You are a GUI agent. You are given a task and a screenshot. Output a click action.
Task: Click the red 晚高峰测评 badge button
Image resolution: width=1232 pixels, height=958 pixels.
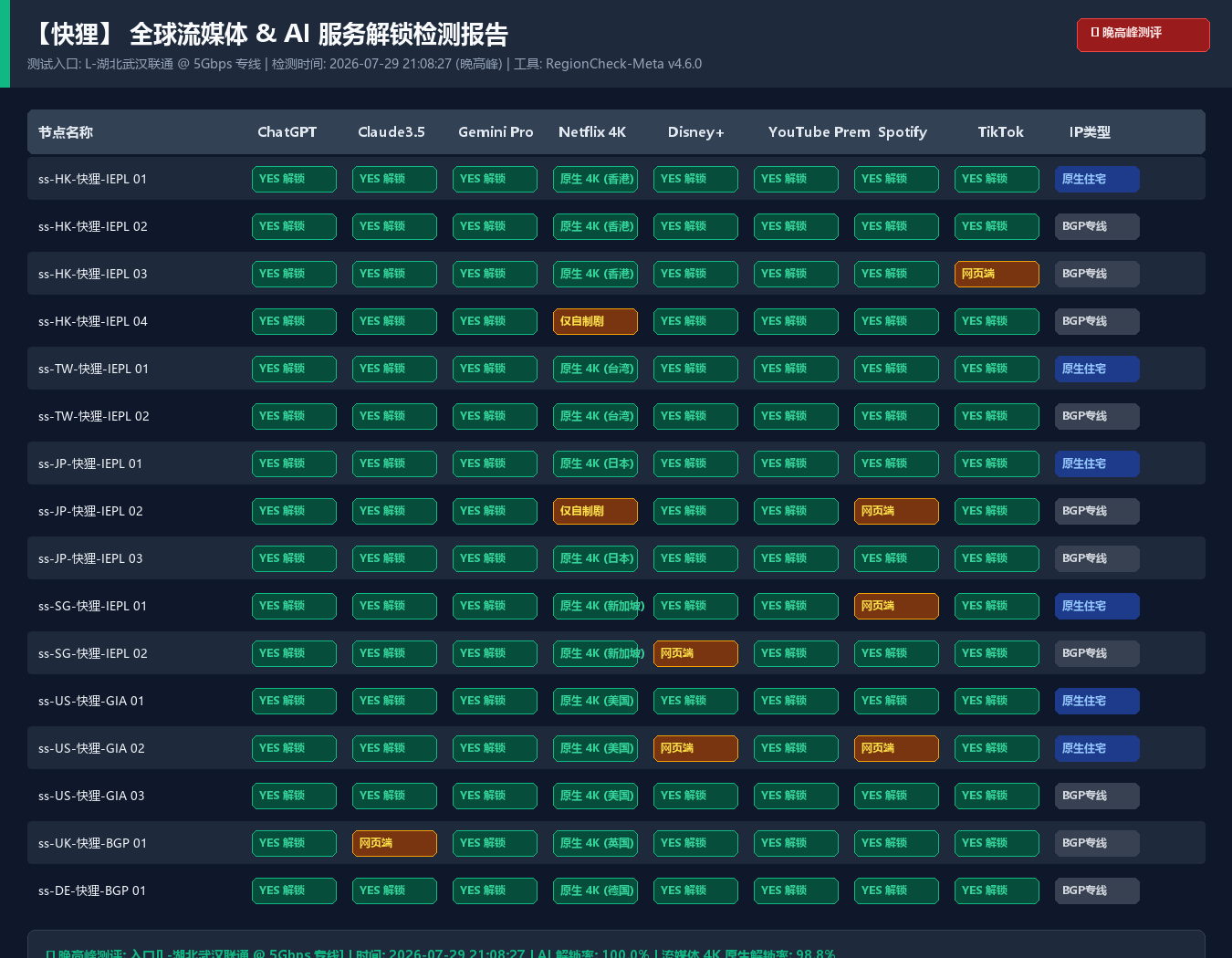point(1143,35)
